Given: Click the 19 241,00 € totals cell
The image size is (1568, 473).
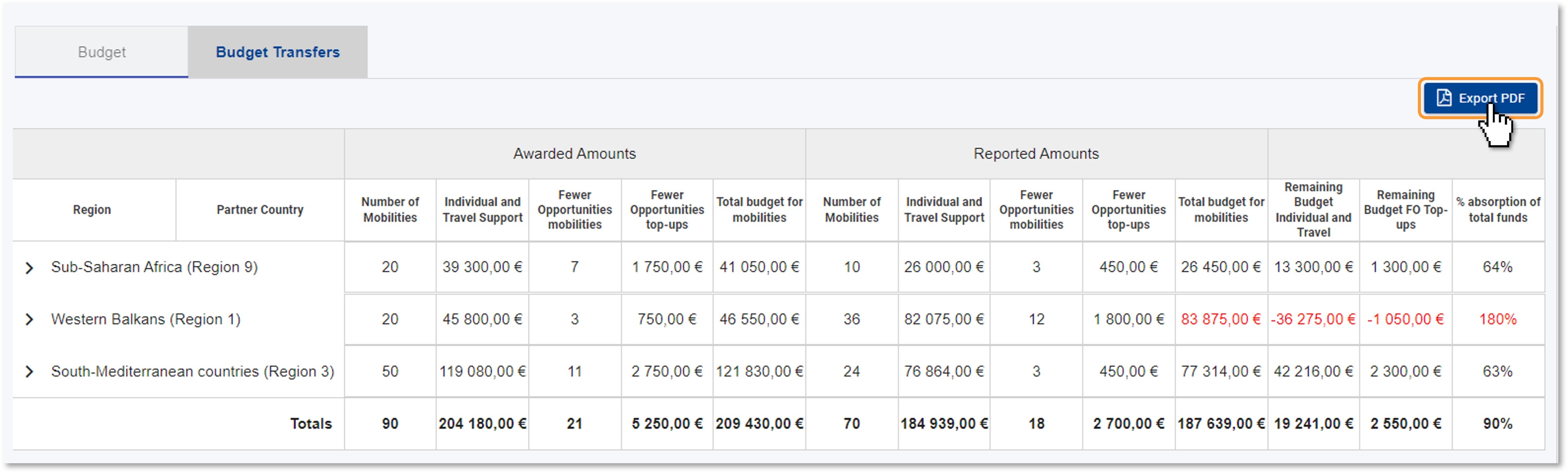Looking at the screenshot, I should click(1314, 424).
